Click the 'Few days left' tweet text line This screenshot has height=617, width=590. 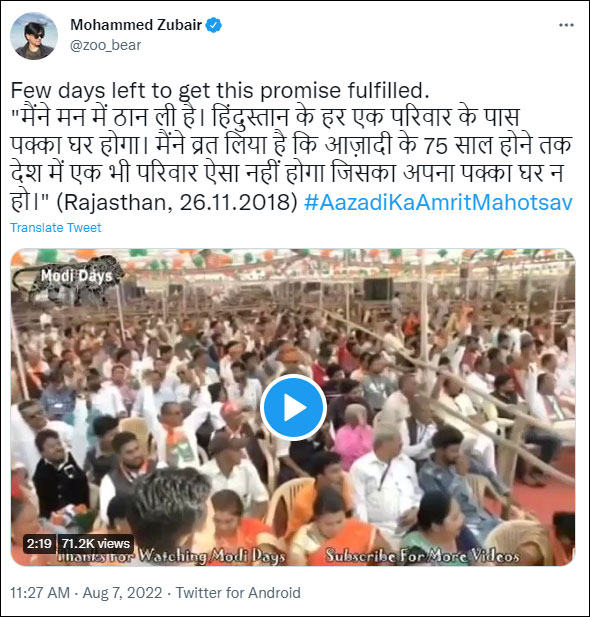coord(220,91)
